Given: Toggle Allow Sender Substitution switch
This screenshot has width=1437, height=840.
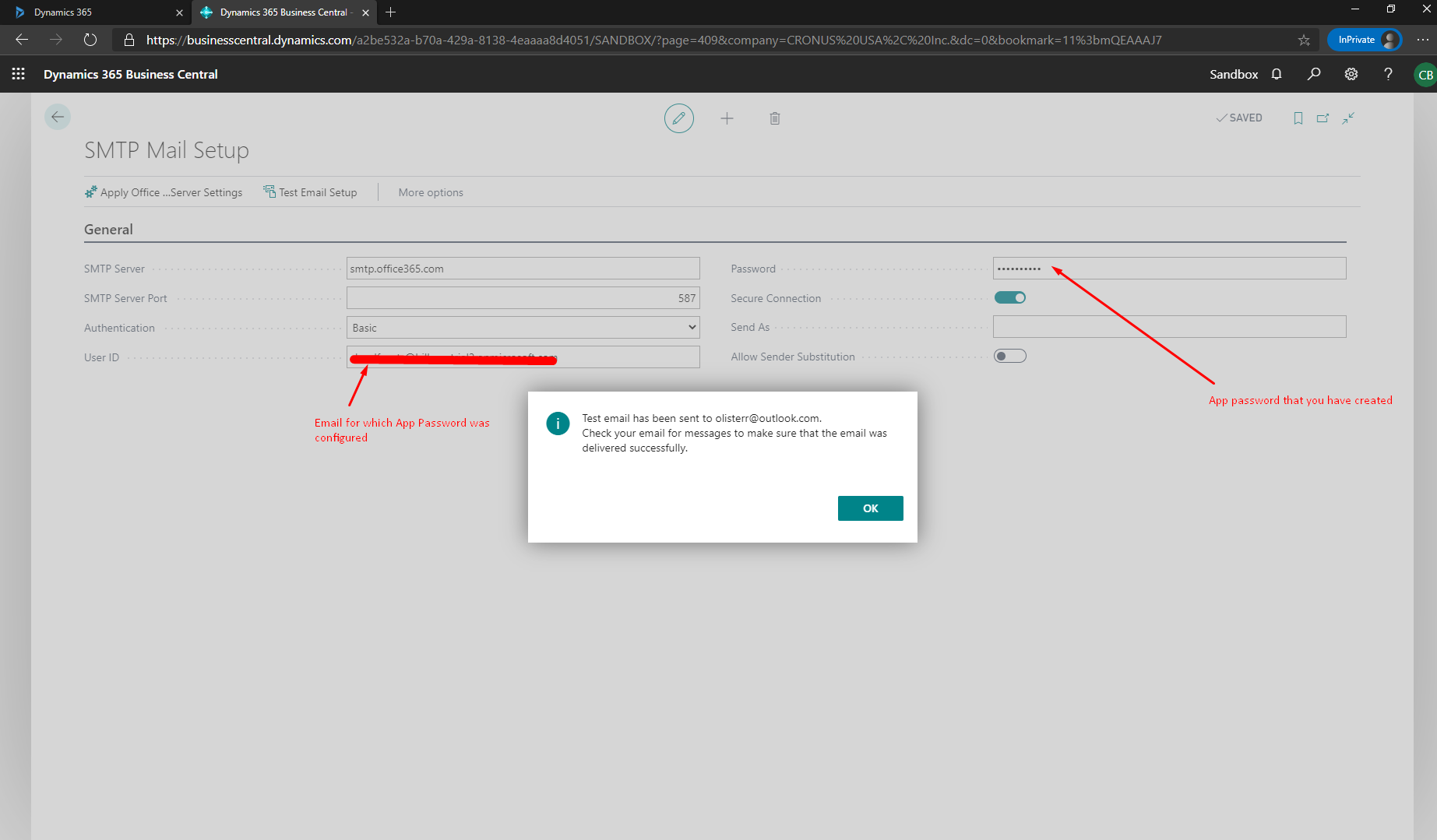Looking at the screenshot, I should pos(1010,356).
